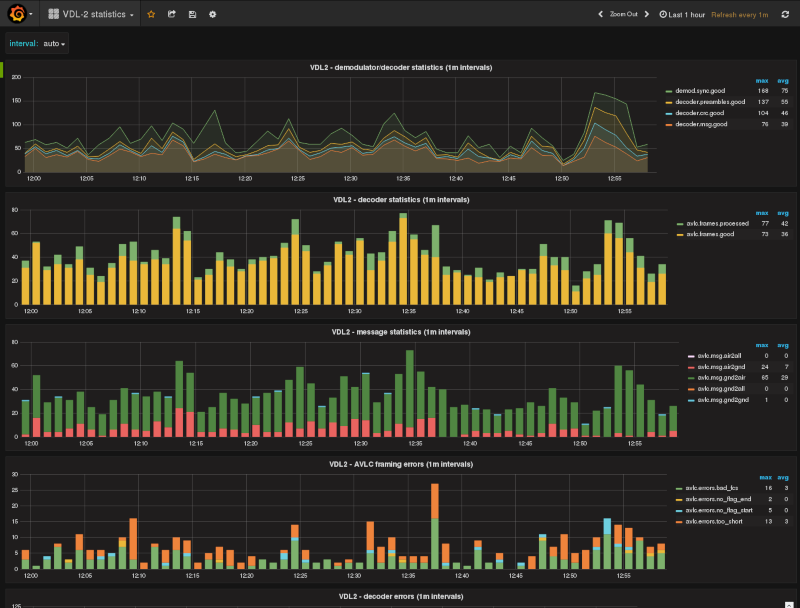This screenshot has height=608, width=800.
Task: Sort AVLC framing errors legend by max
Action: click(765, 477)
